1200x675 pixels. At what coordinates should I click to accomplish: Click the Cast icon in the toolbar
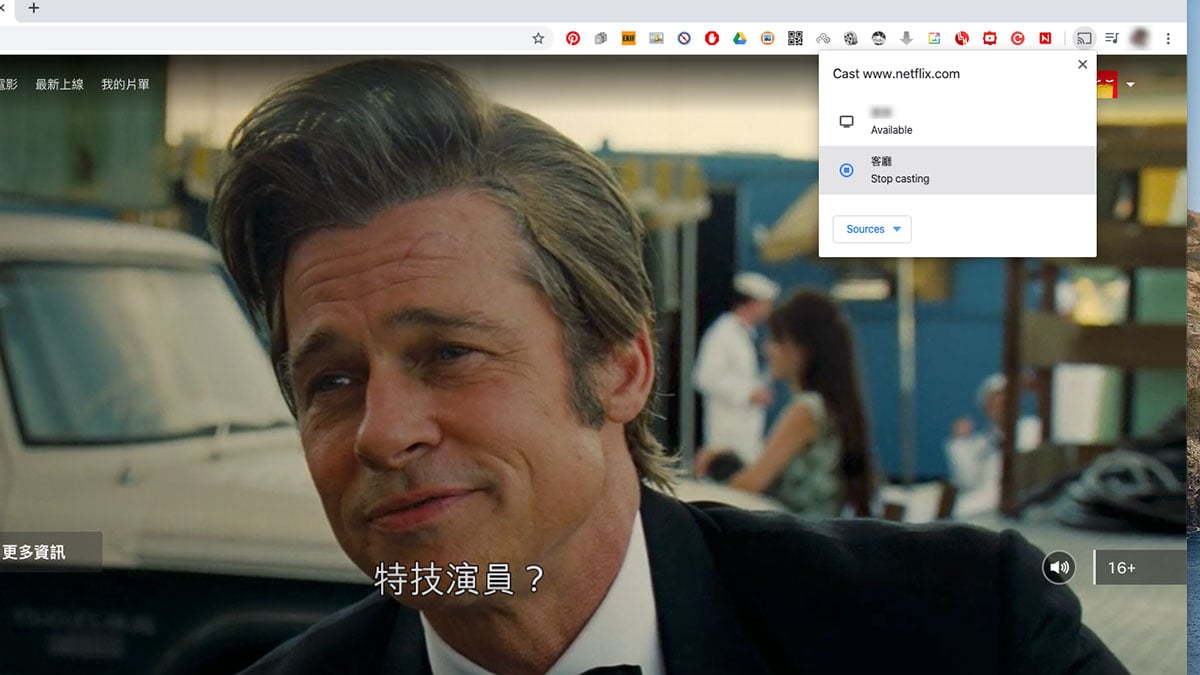(x=1084, y=38)
